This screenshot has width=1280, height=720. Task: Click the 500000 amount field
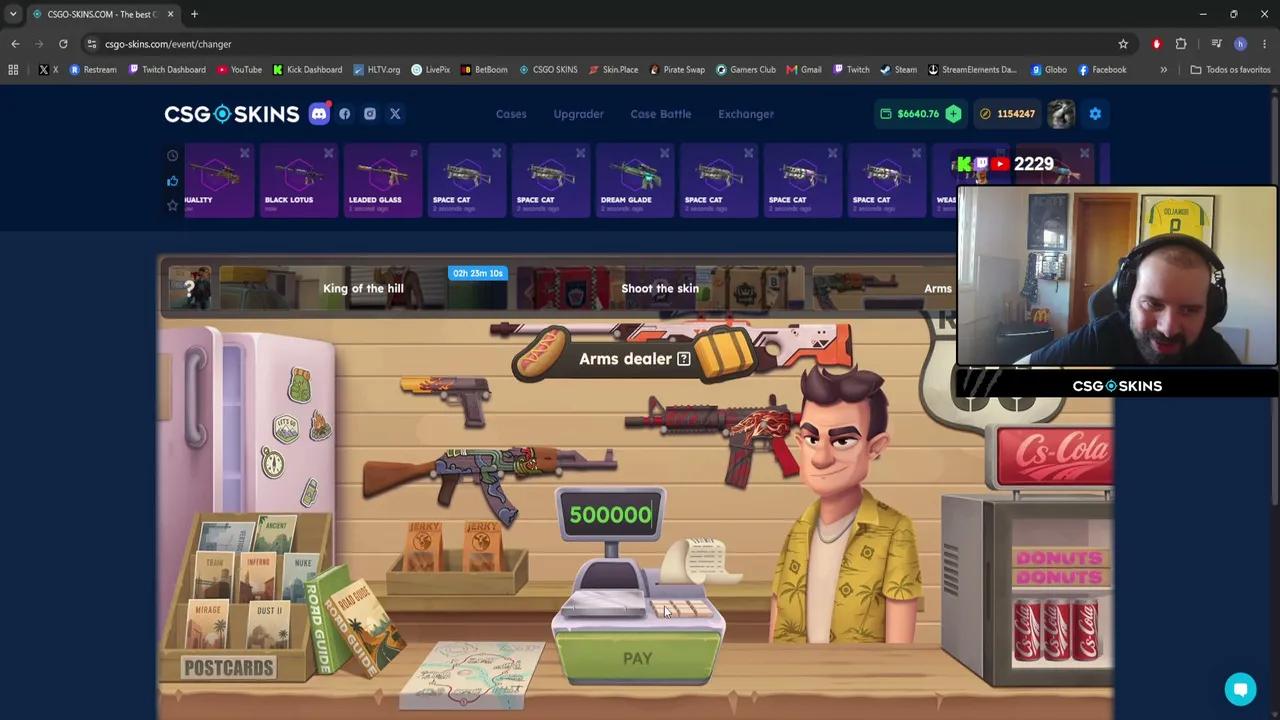coord(610,515)
